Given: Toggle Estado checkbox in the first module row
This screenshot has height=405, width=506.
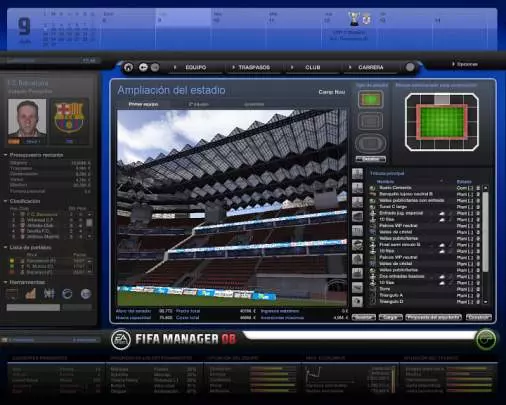Looking at the screenshot, I should click(478, 188).
